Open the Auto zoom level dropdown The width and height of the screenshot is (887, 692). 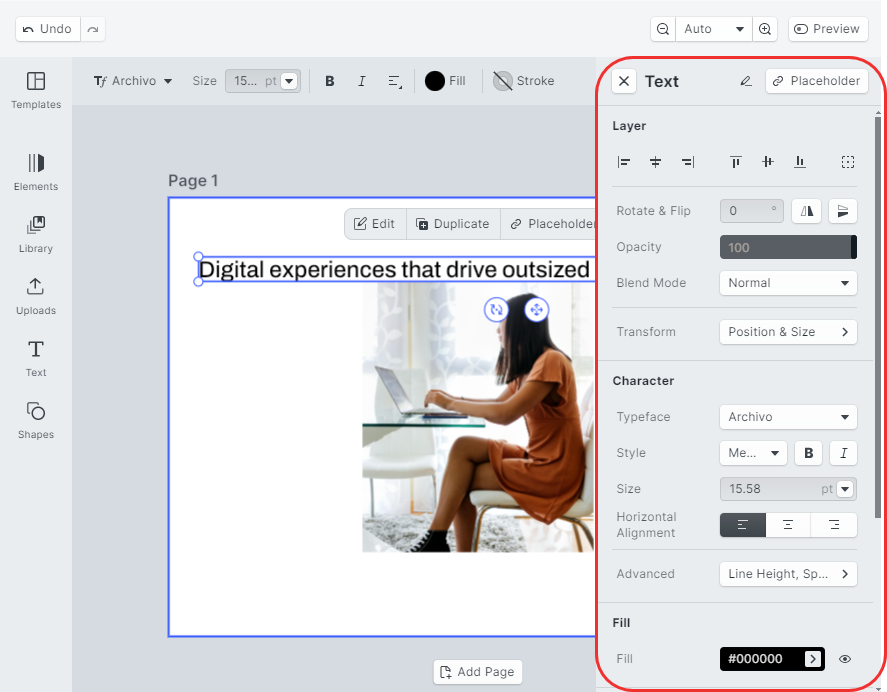pyautogui.click(x=714, y=29)
